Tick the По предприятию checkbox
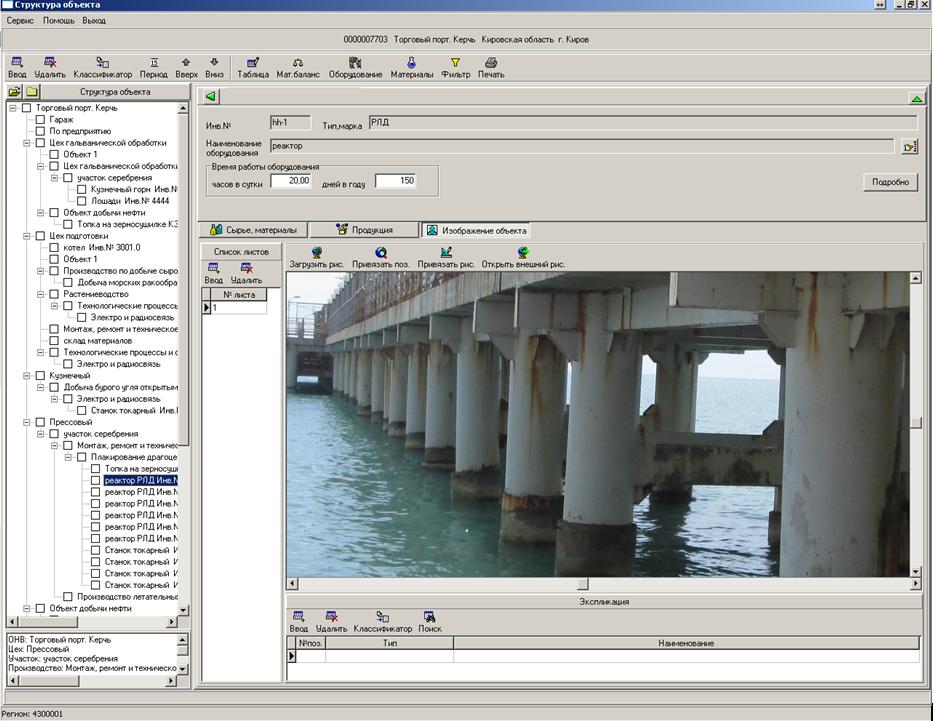934x721 pixels. [x=41, y=131]
